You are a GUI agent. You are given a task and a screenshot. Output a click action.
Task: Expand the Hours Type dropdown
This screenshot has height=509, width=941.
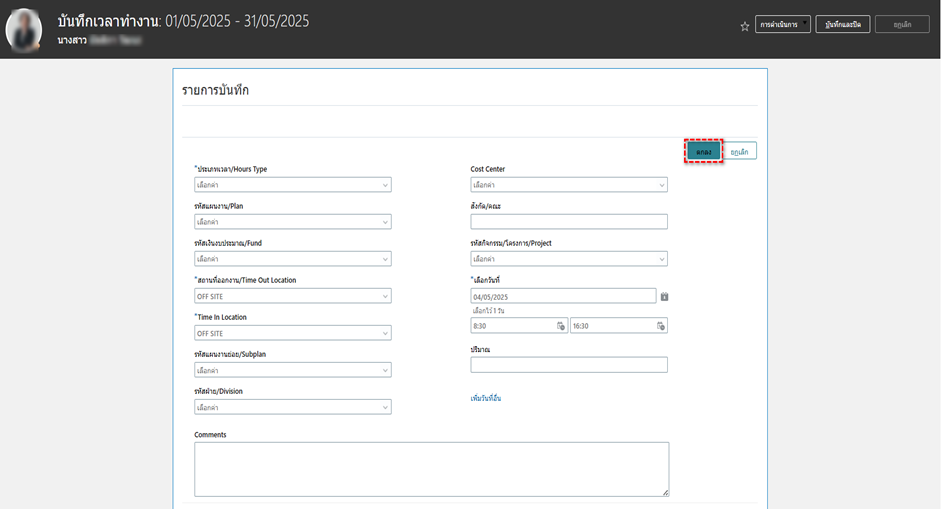coord(292,185)
